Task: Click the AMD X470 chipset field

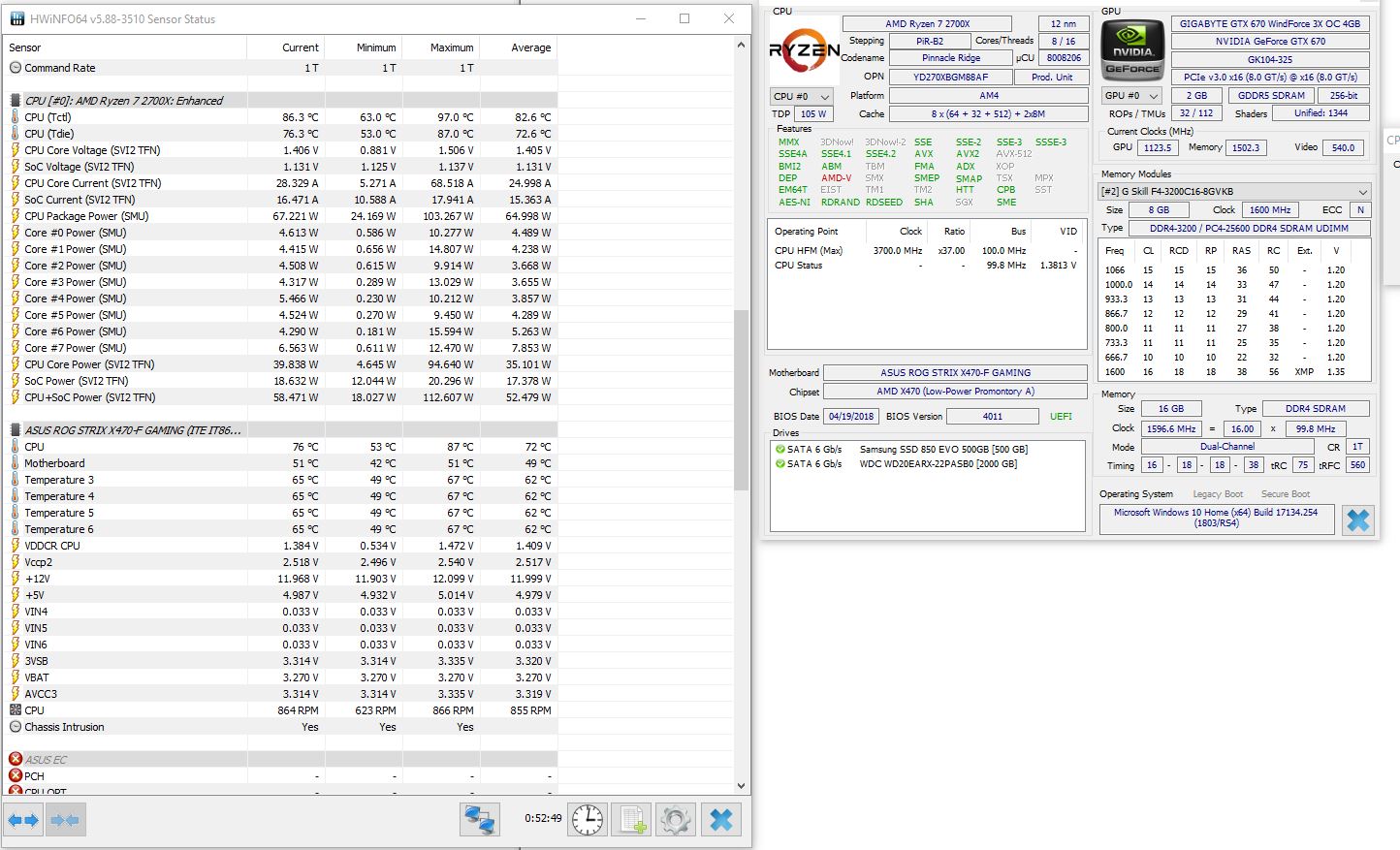Action: (955, 392)
